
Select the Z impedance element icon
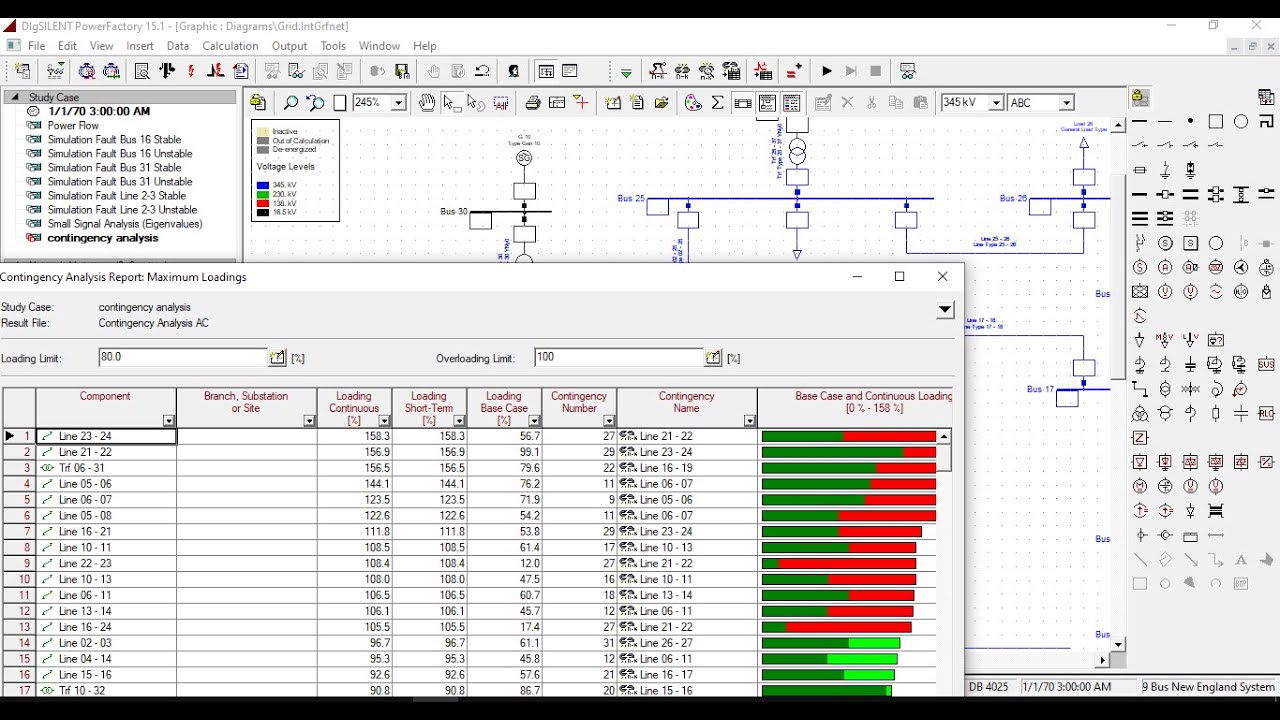click(x=1140, y=438)
